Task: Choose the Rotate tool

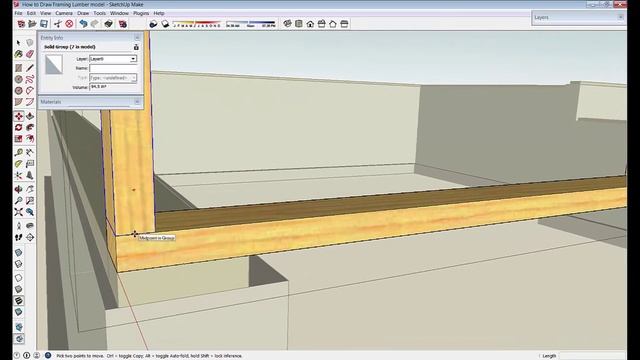Action: [x=18, y=128]
